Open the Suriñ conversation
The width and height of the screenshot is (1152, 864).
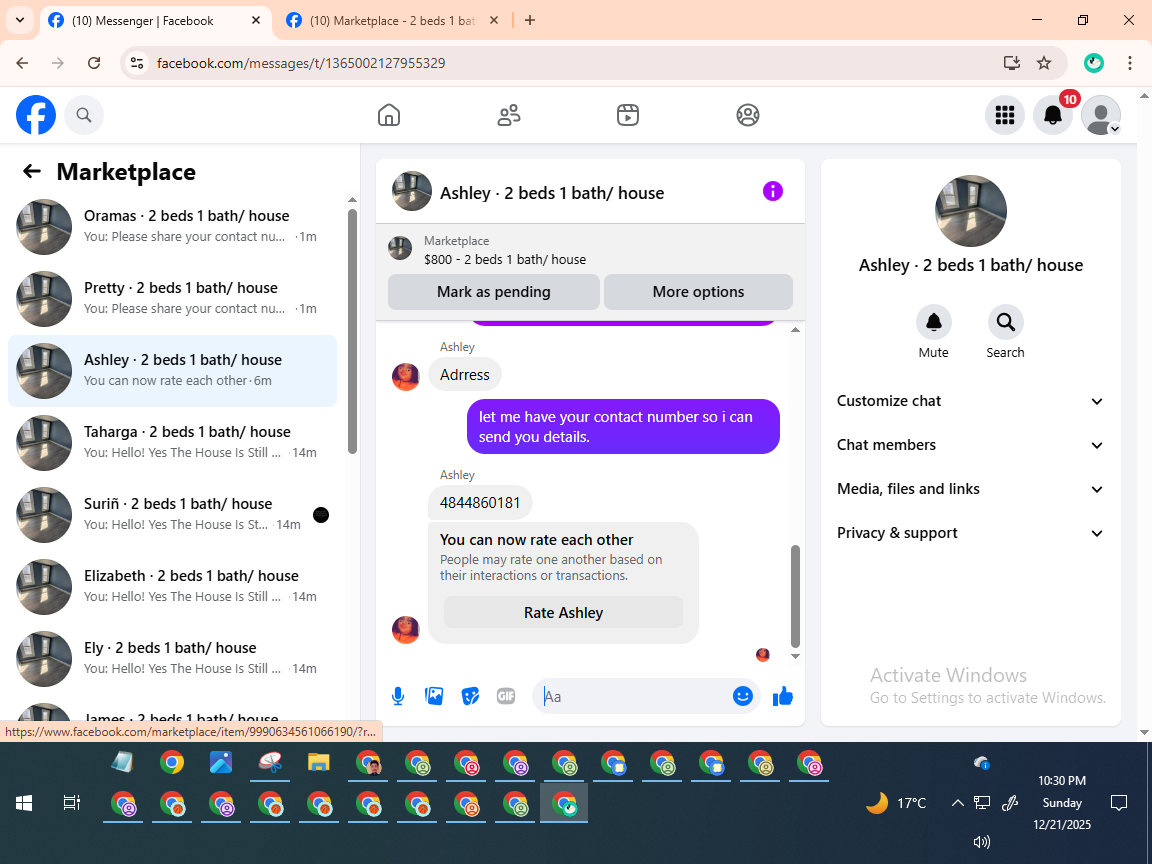click(173, 514)
